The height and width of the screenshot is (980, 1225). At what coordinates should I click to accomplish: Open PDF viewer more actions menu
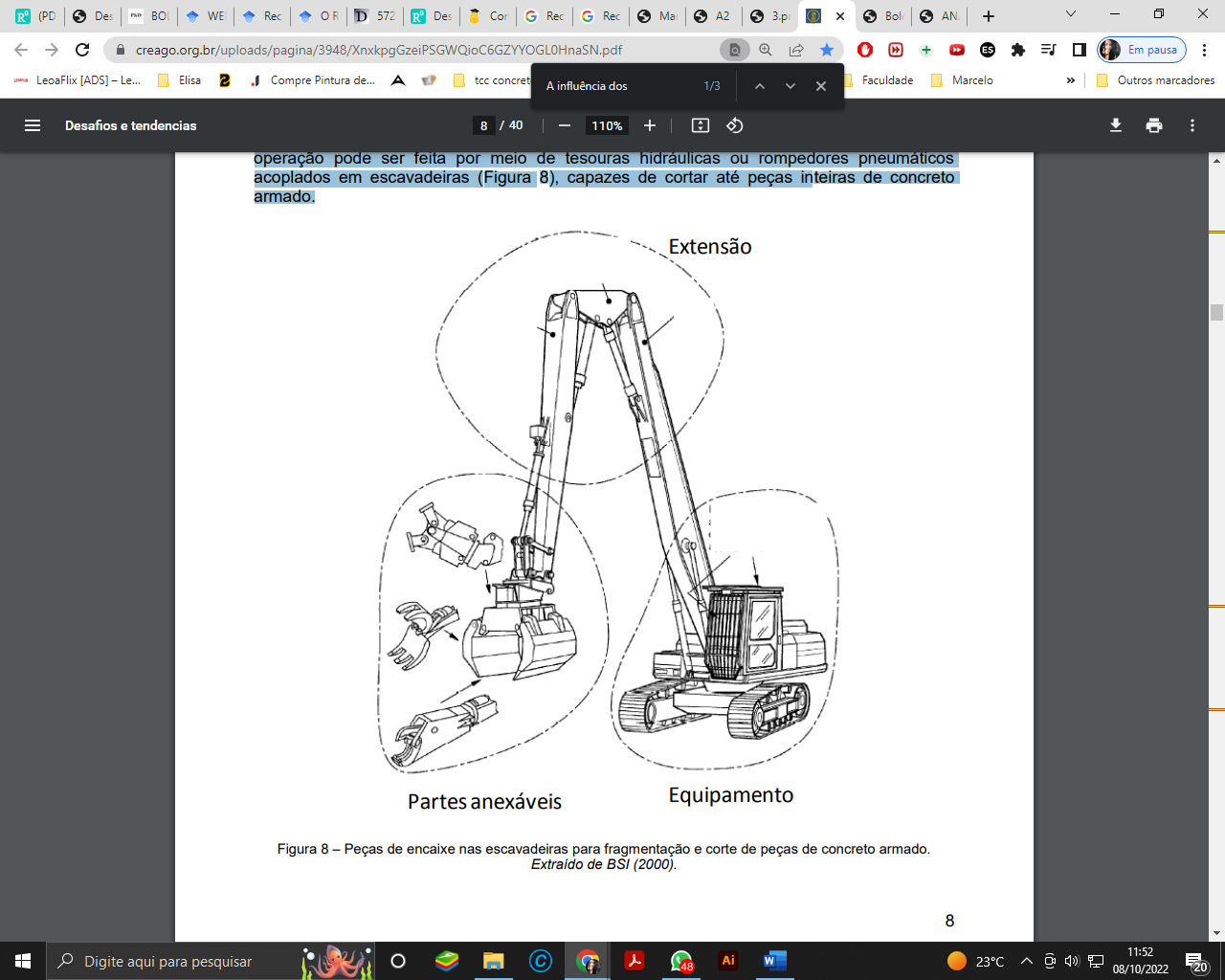pyautogui.click(x=1192, y=125)
